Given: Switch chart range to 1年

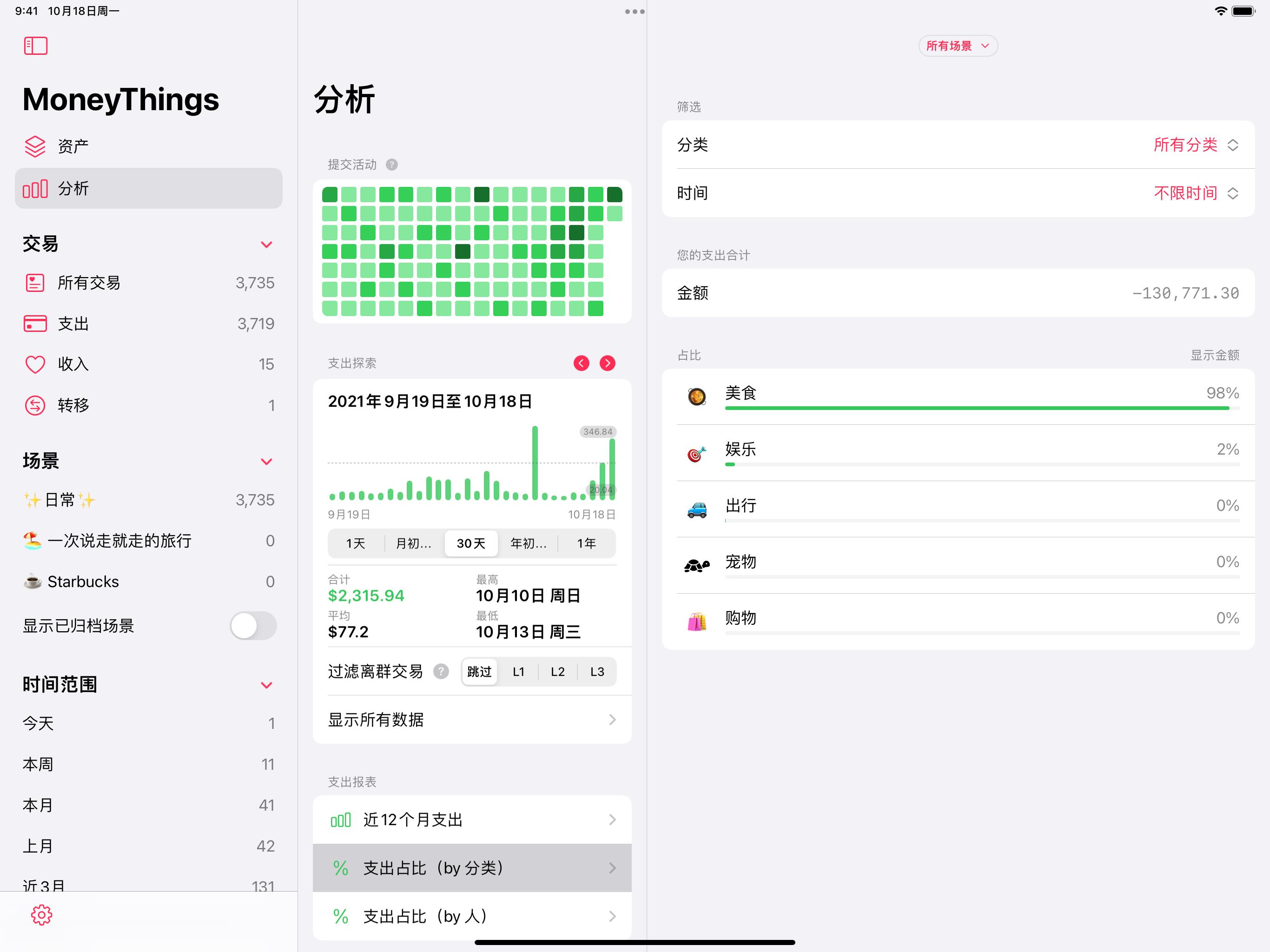Looking at the screenshot, I should pos(586,543).
